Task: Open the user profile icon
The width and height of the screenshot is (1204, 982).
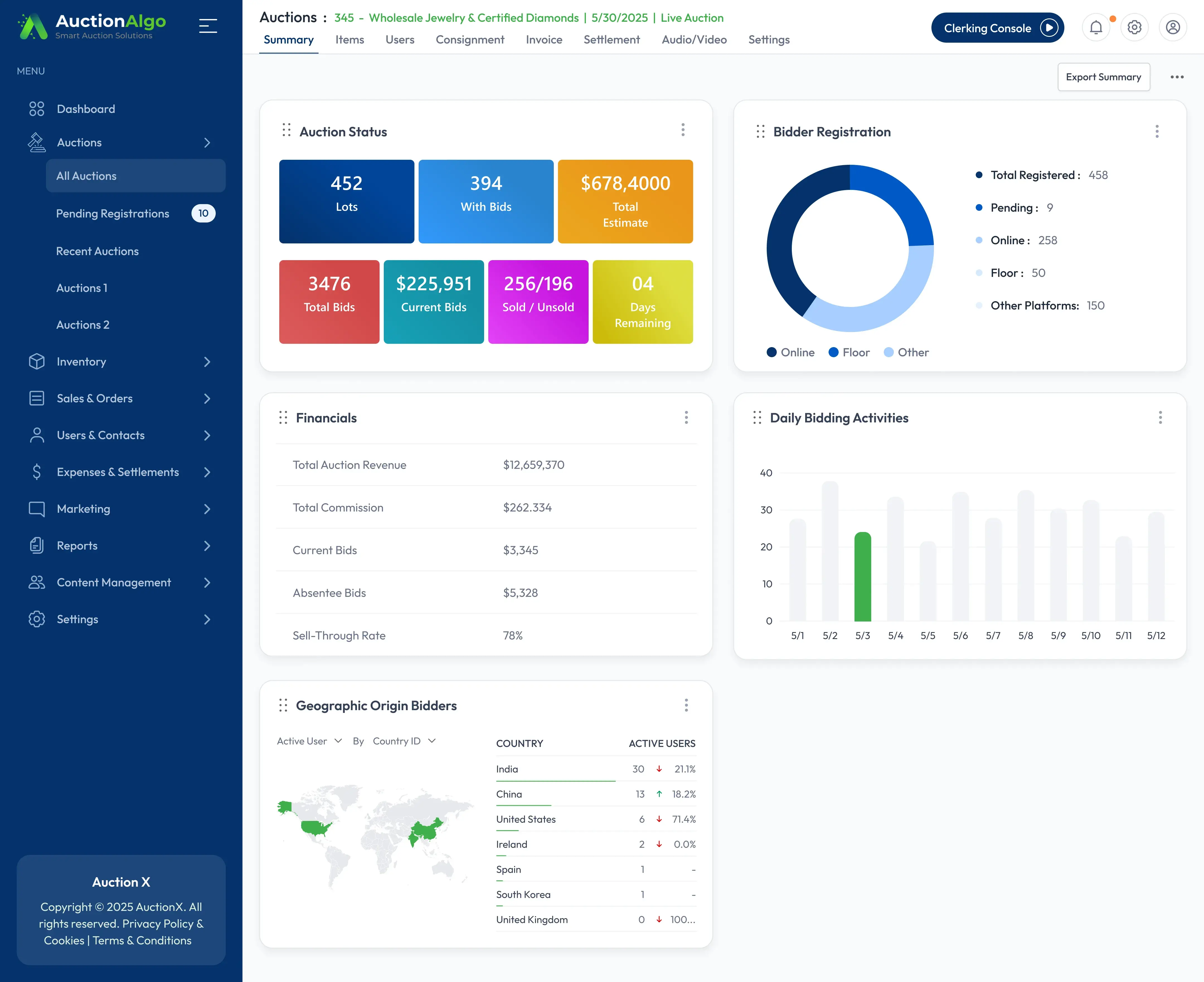Action: (x=1173, y=26)
